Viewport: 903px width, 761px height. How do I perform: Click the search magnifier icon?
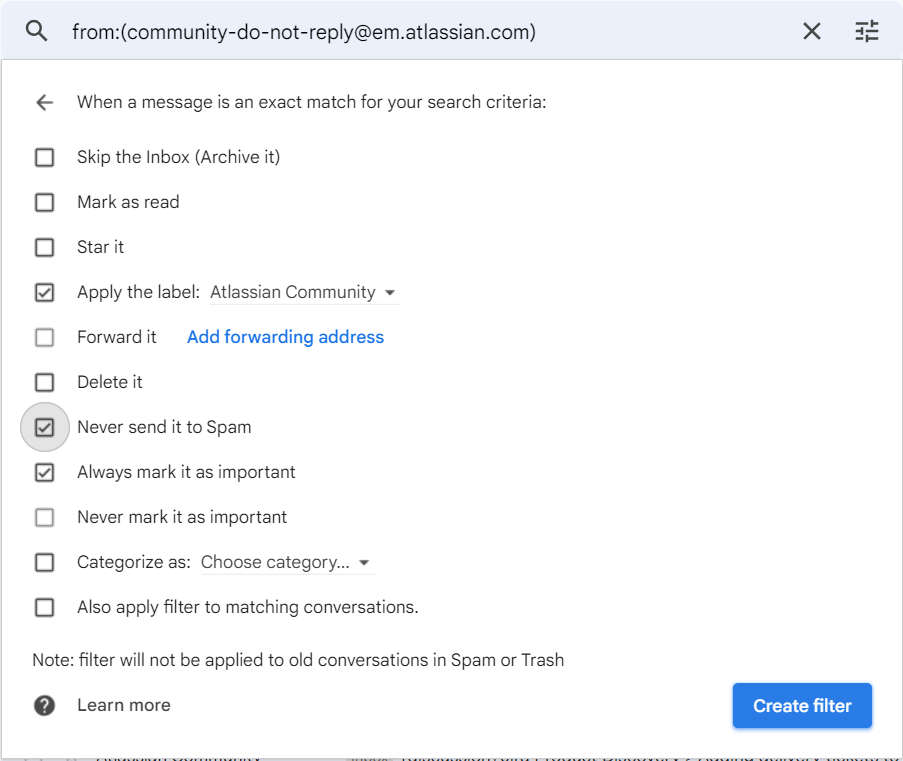[37, 31]
